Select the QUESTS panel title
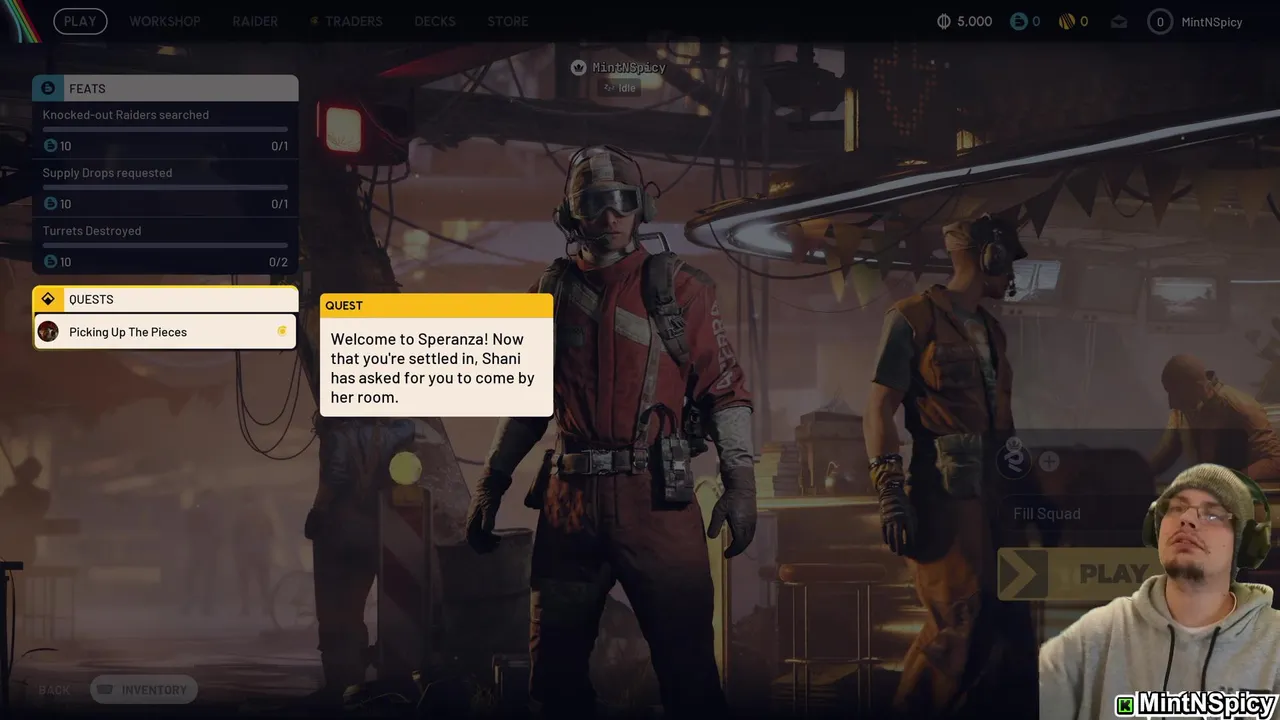This screenshot has width=1280, height=720. click(91, 299)
